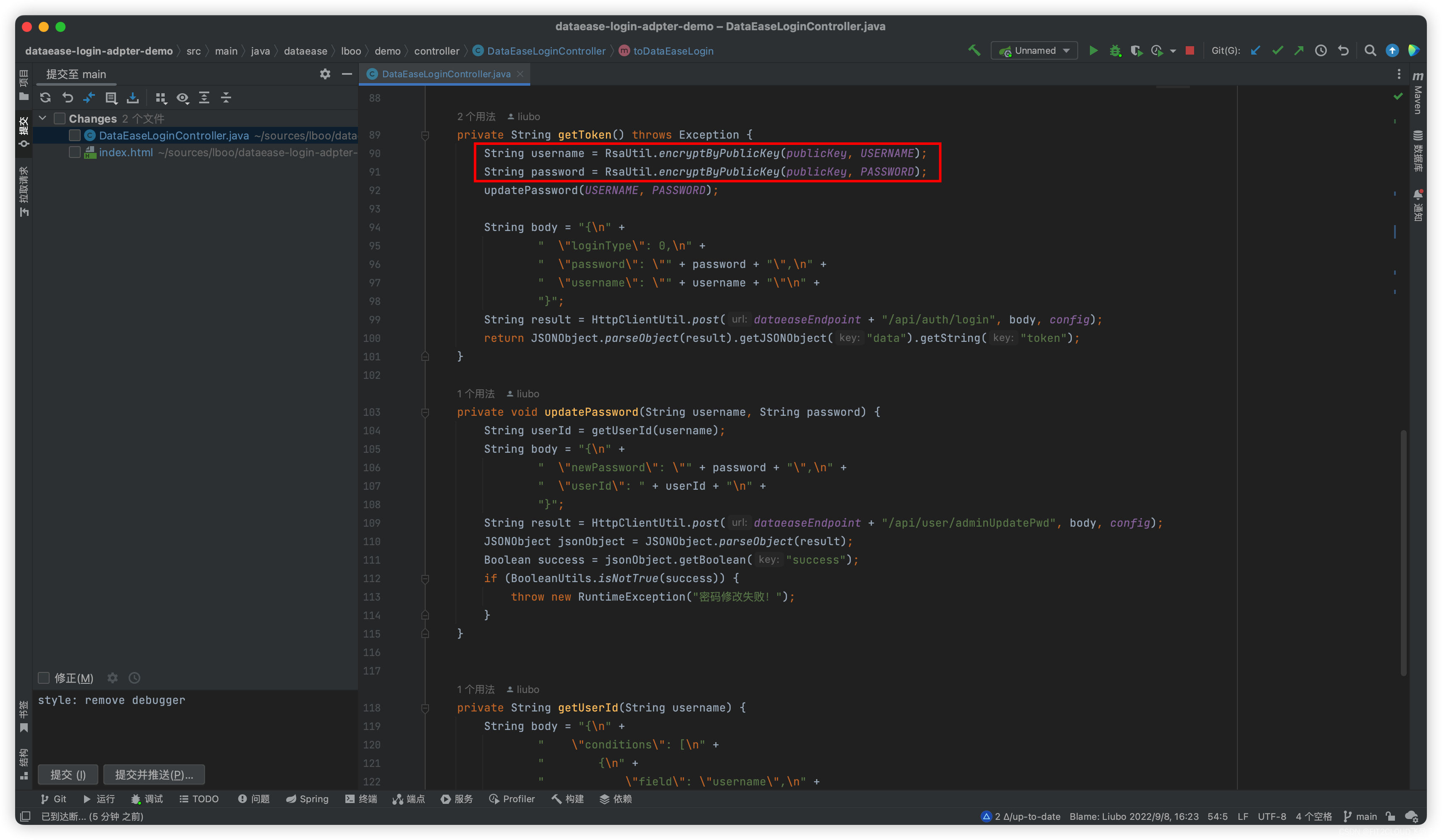This screenshot has height=840, width=1442.
Task: Check the DataEaseLoginController.java change checkbox
Action: pyautogui.click(x=74, y=136)
